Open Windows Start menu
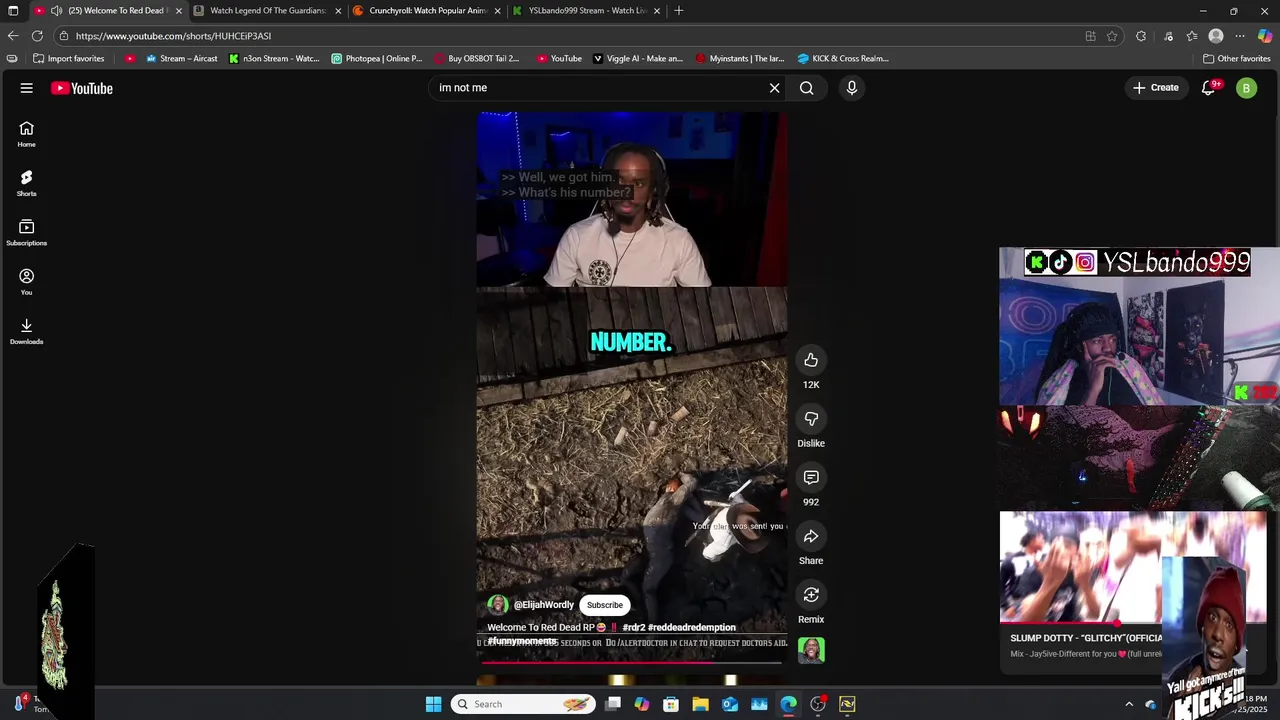This screenshot has width=1280, height=720. (433, 704)
